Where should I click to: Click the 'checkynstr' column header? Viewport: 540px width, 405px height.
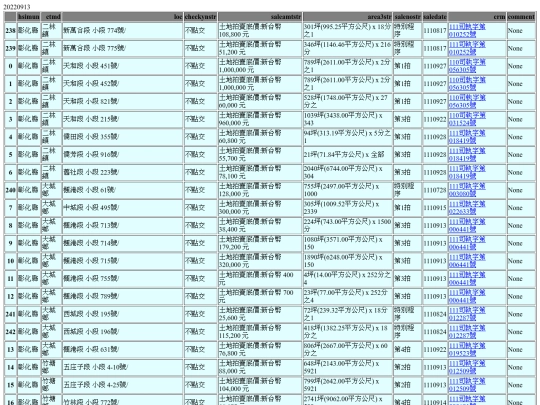click(x=200, y=17)
